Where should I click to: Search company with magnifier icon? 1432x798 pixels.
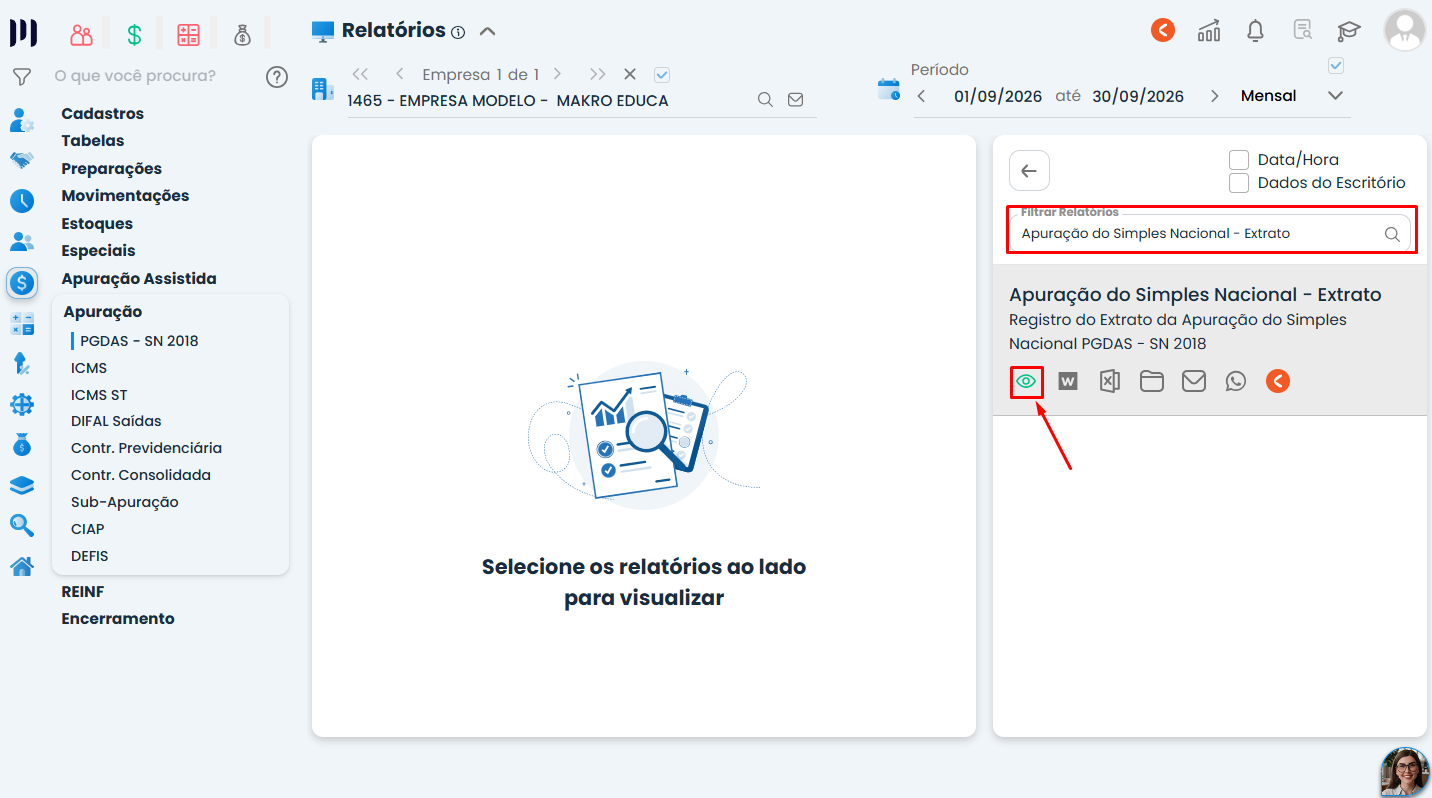point(765,100)
